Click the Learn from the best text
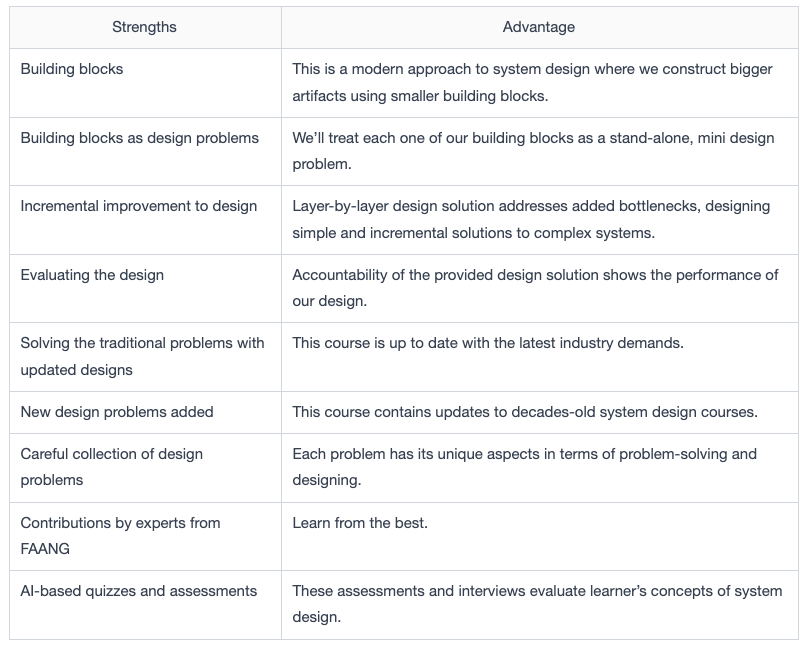The image size is (809, 645). click(x=360, y=523)
